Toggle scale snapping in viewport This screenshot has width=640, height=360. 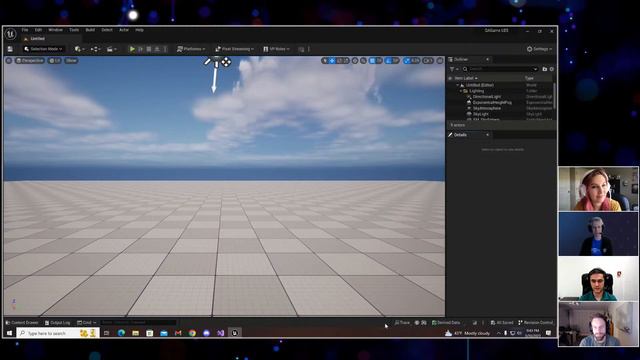[x=407, y=60]
